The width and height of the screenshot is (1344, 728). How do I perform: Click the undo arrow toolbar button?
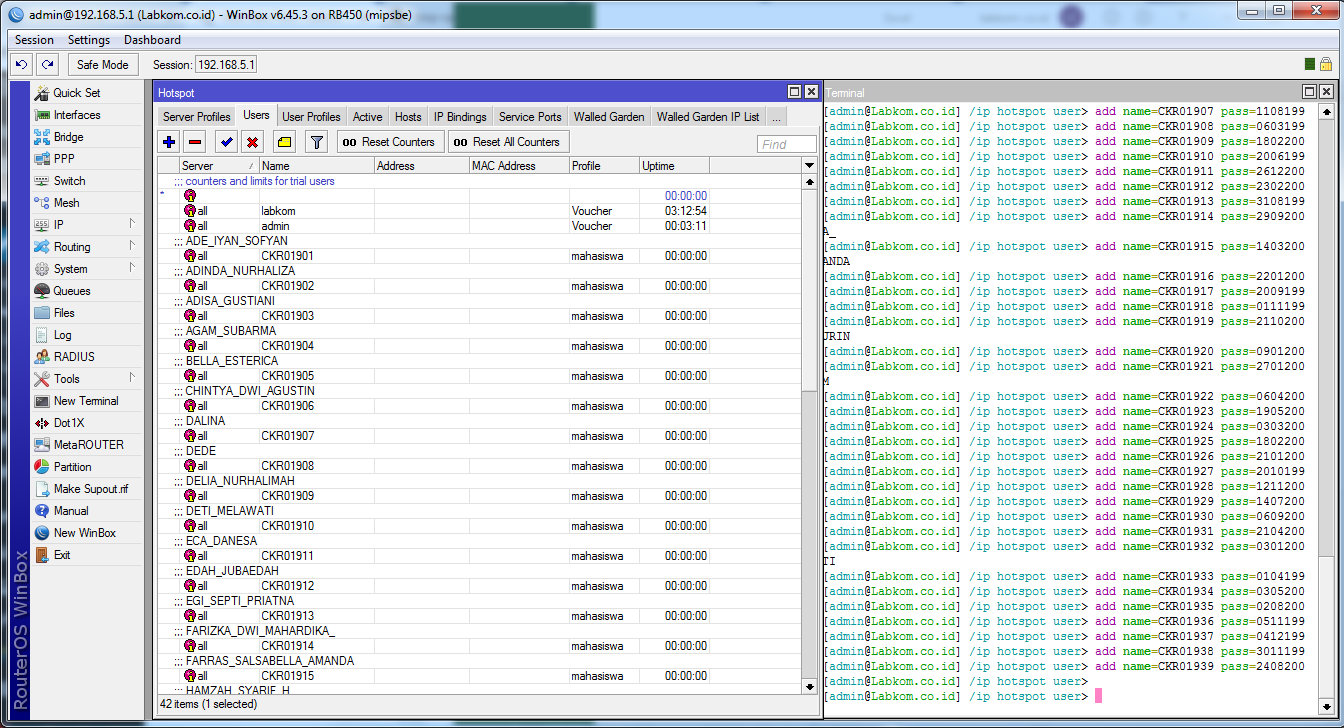point(21,64)
